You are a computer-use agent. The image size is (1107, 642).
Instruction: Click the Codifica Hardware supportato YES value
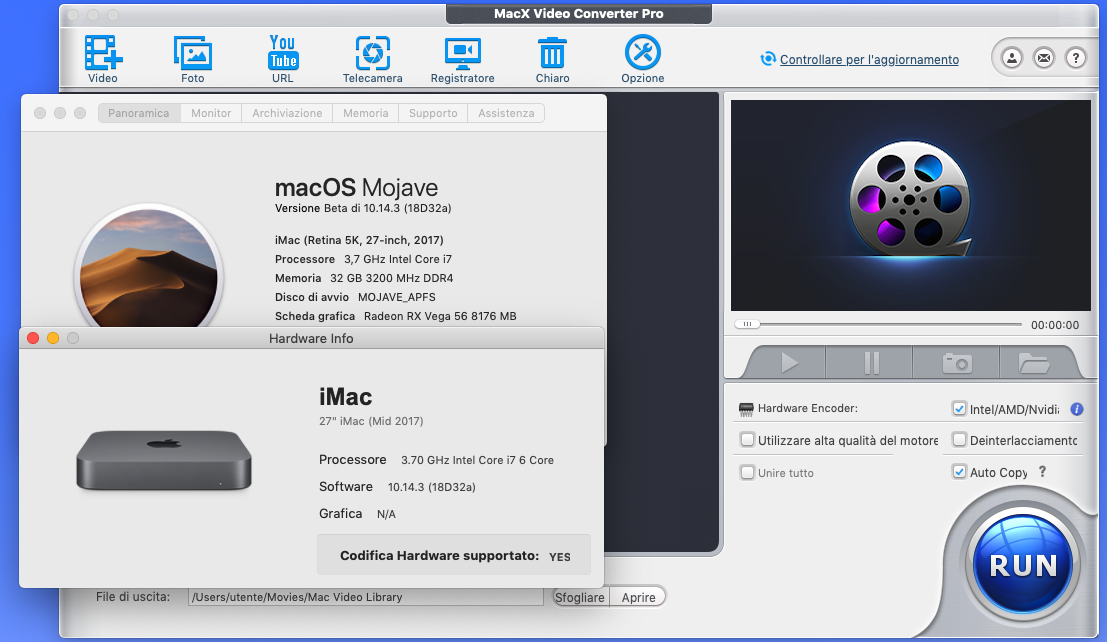560,557
